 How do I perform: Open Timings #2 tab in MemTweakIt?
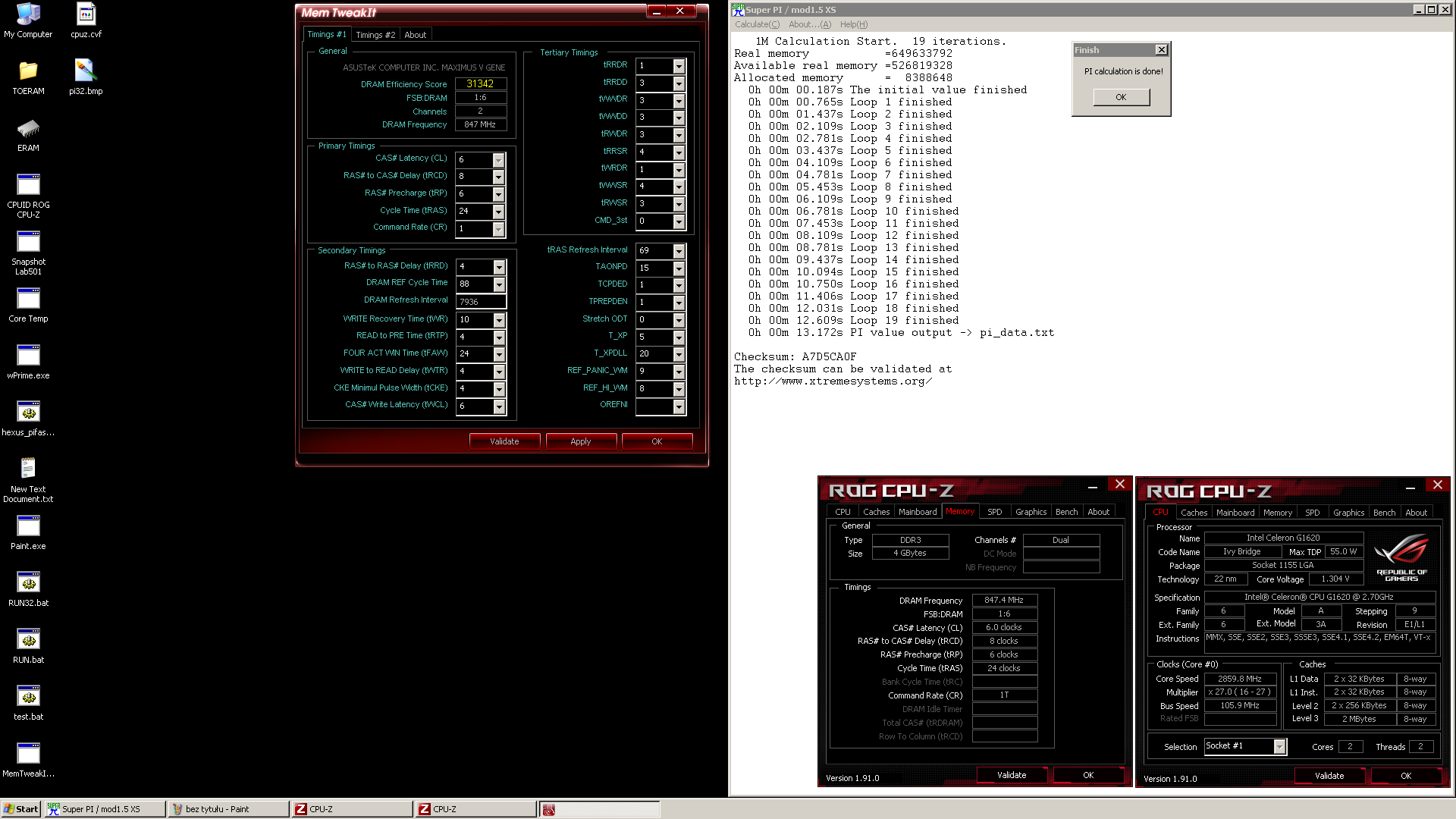375,35
